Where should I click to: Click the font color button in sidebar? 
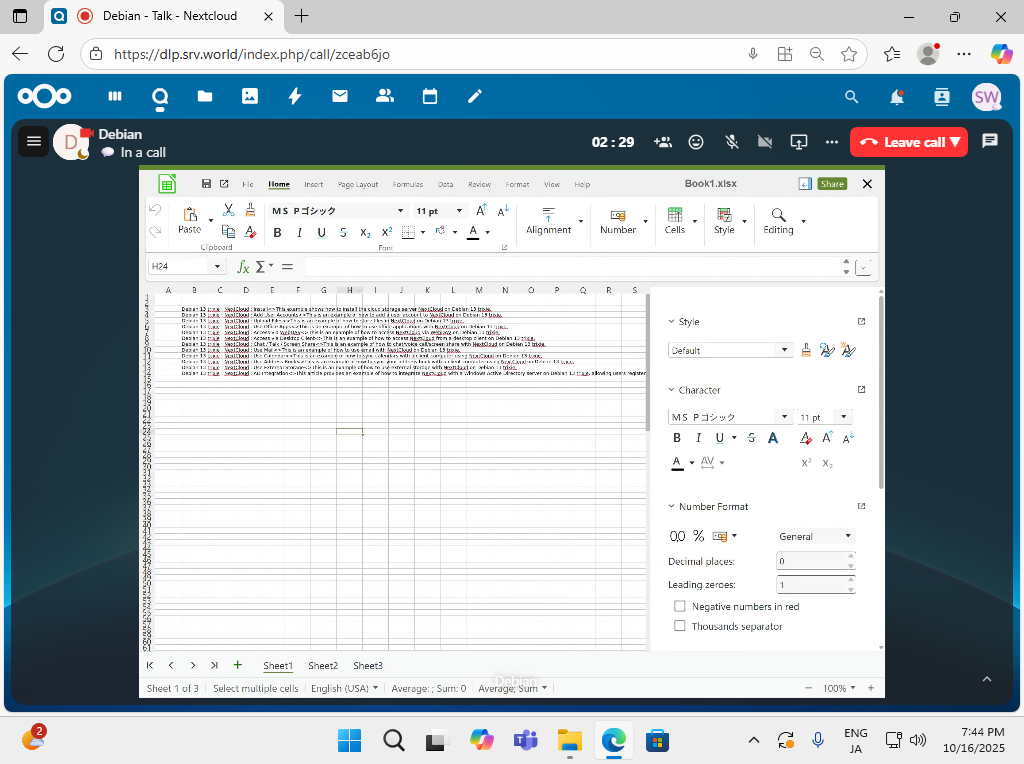click(x=677, y=462)
